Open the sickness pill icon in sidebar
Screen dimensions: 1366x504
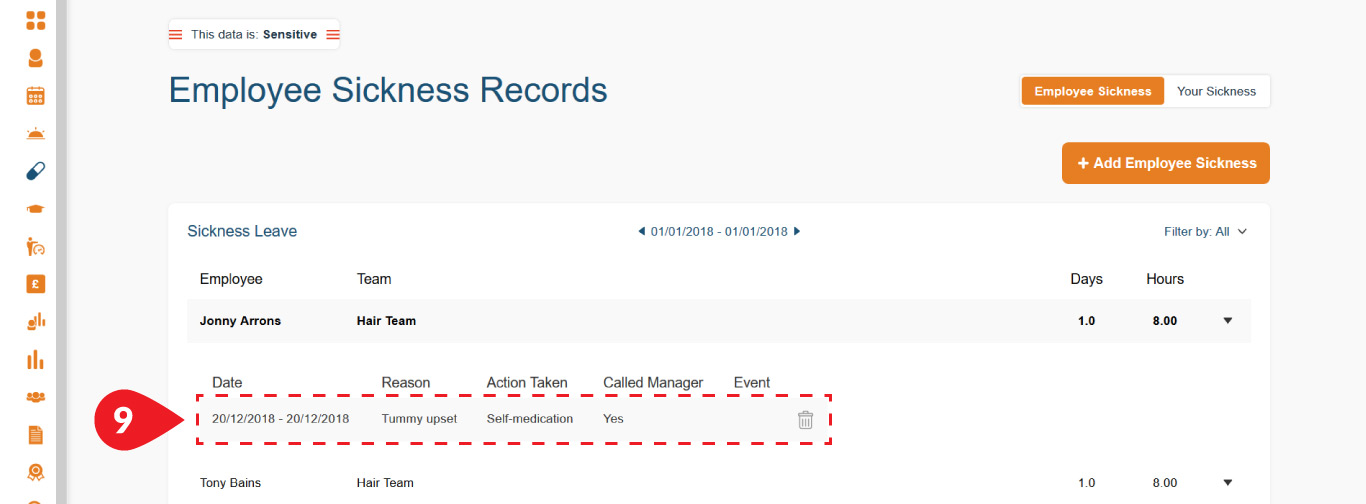pos(35,171)
